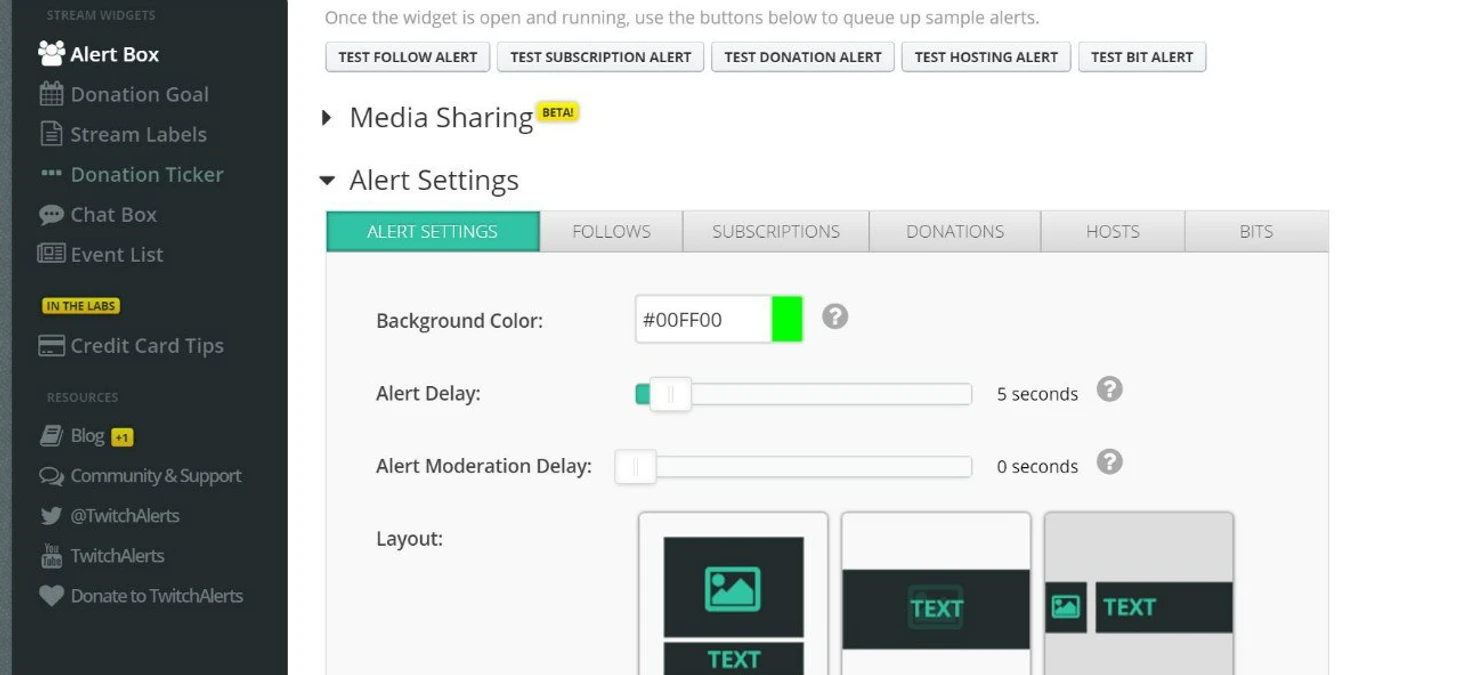Click the YouTube icon beside TwitchAlerts
Screen dimensions: 1460x675
click(51, 556)
